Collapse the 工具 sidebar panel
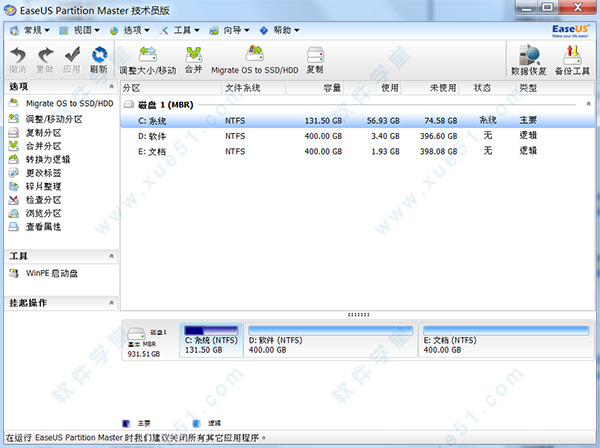Screen dimensions: 600x448 109,256
